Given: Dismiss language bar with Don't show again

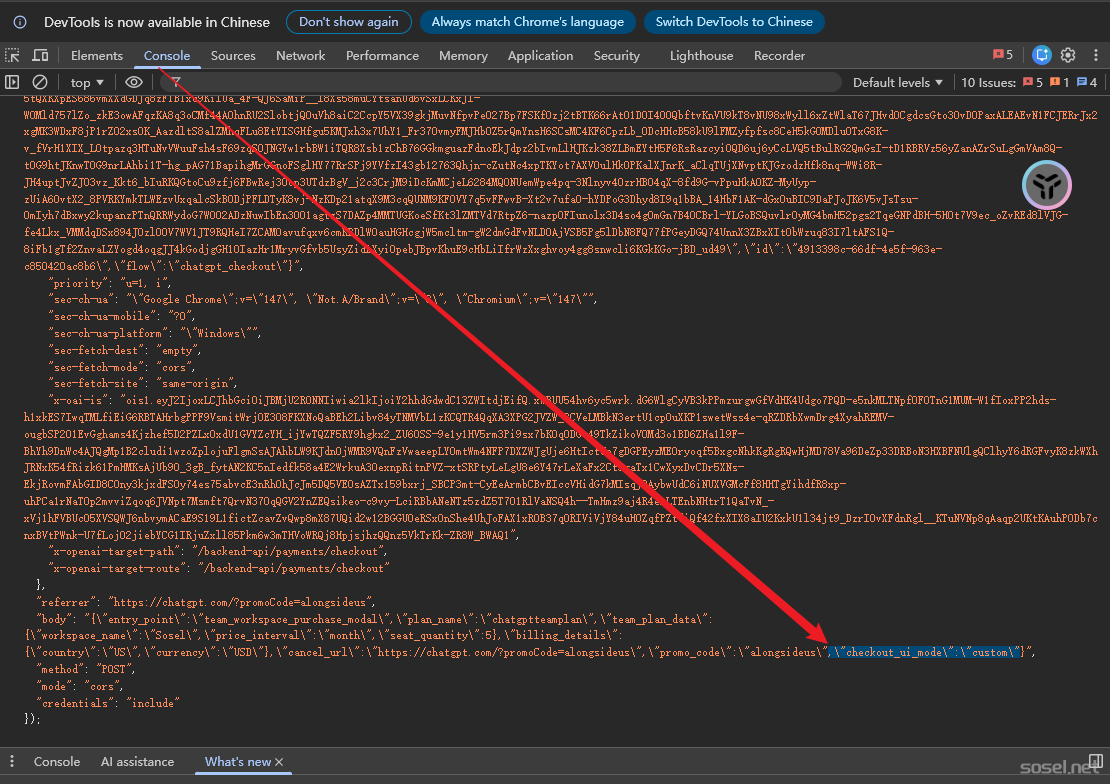Looking at the screenshot, I should (x=348, y=22).
